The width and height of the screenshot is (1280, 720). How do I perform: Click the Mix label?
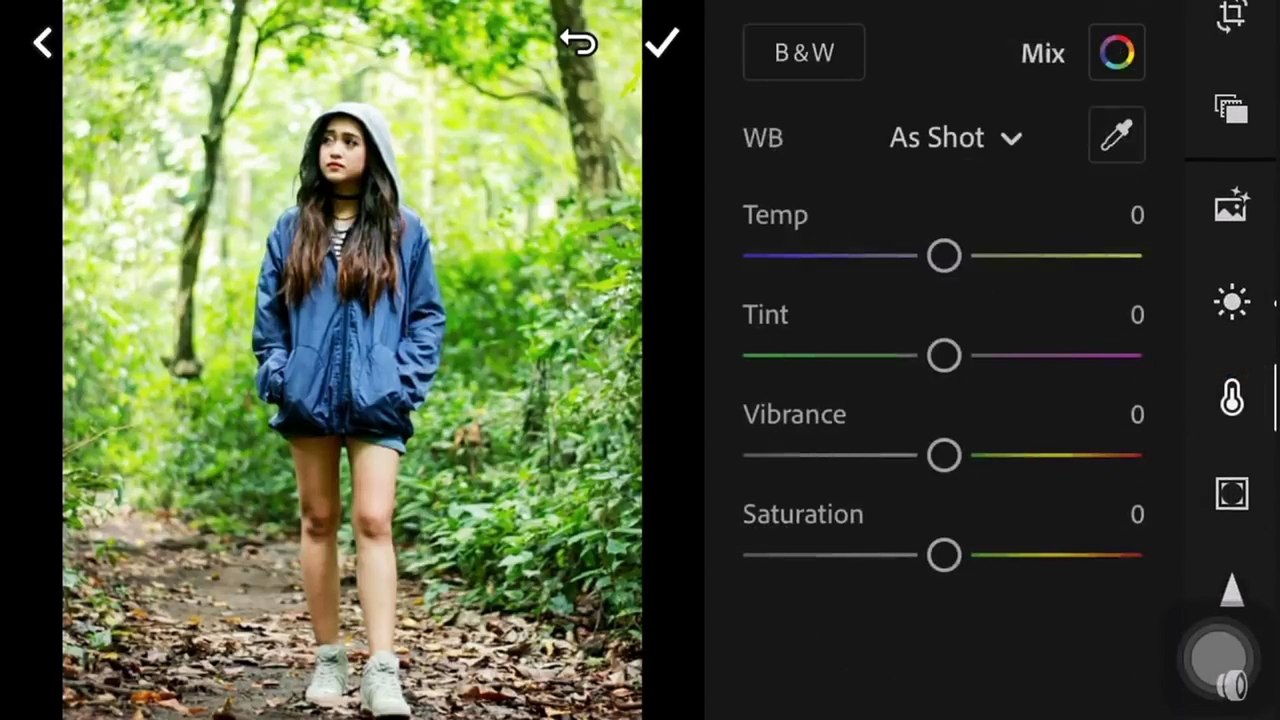tap(1043, 54)
